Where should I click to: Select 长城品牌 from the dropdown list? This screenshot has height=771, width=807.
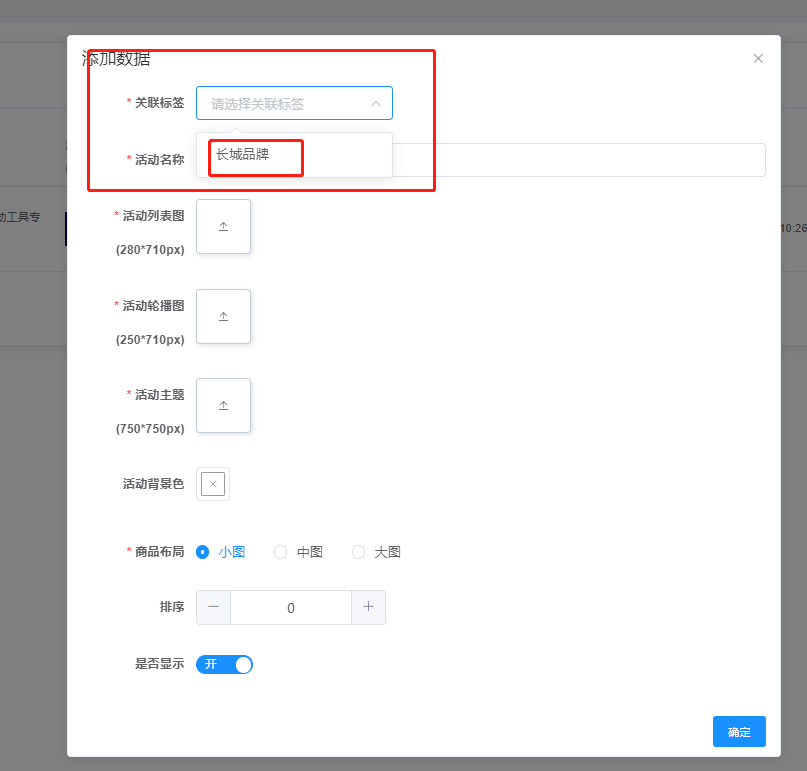pyautogui.click(x=243, y=155)
